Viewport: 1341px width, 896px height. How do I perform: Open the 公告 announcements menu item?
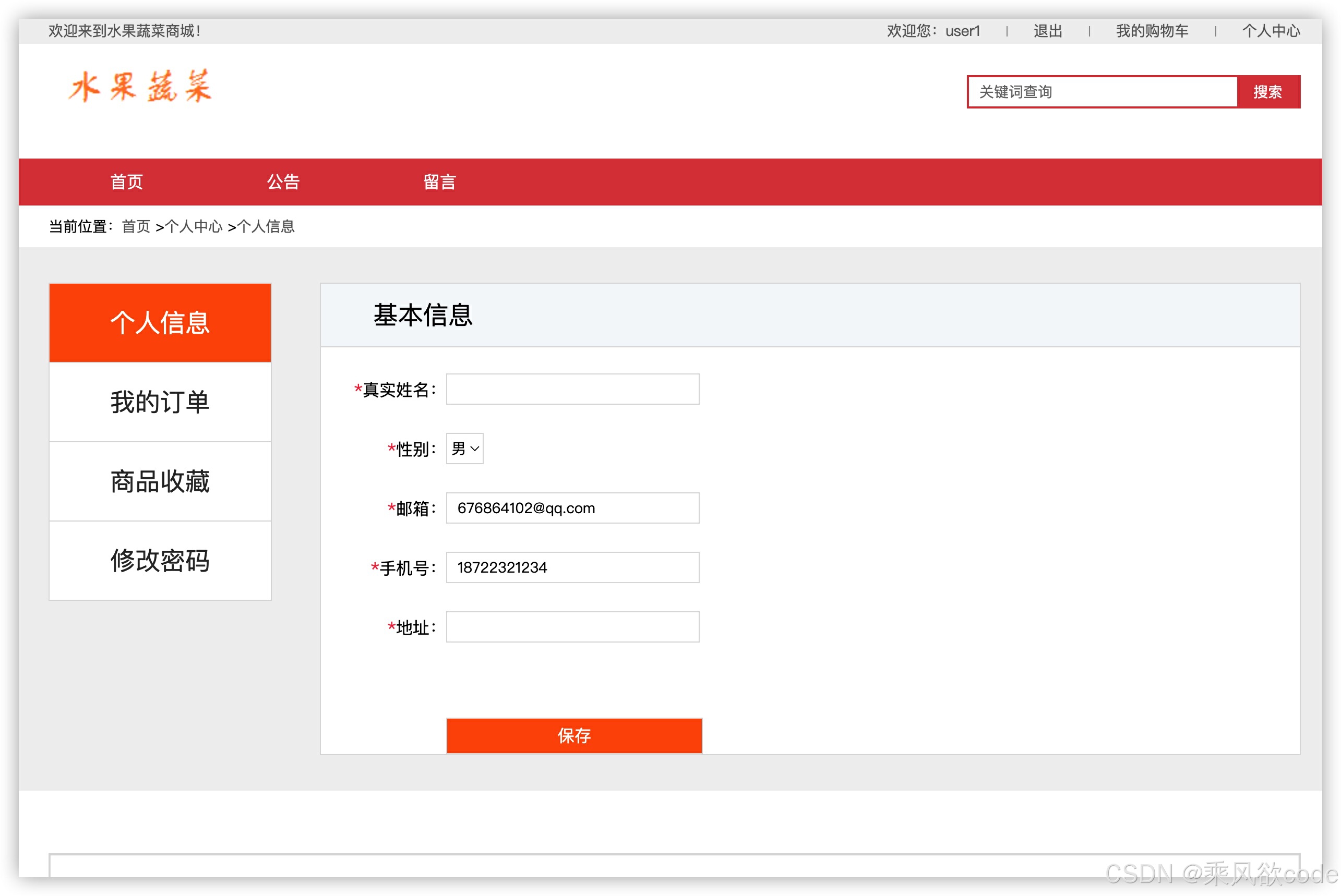click(x=283, y=181)
